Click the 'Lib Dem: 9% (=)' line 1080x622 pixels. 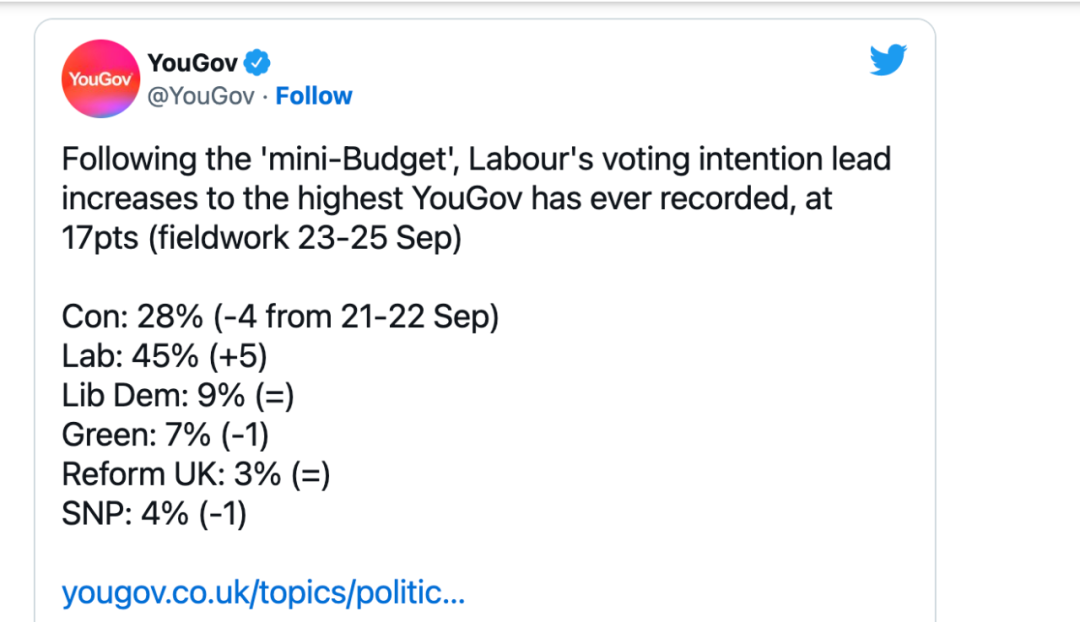pyautogui.click(x=178, y=396)
